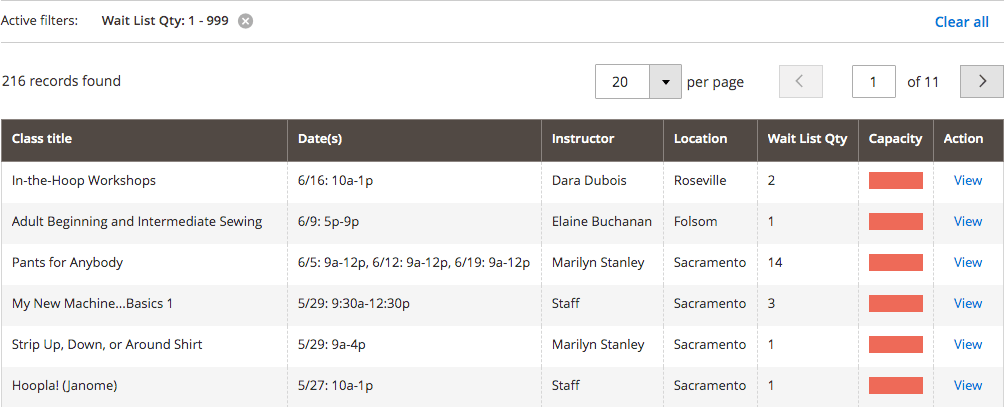Image resolution: width=1005 pixels, height=407 pixels.
Task: Go to the previous page of records
Action: point(800,81)
